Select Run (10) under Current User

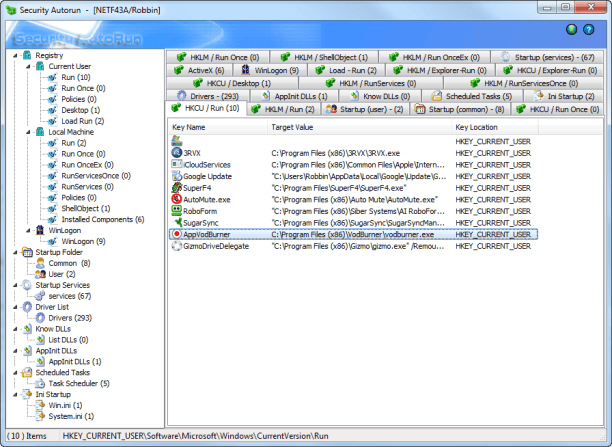pyautogui.click(x=76, y=77)
